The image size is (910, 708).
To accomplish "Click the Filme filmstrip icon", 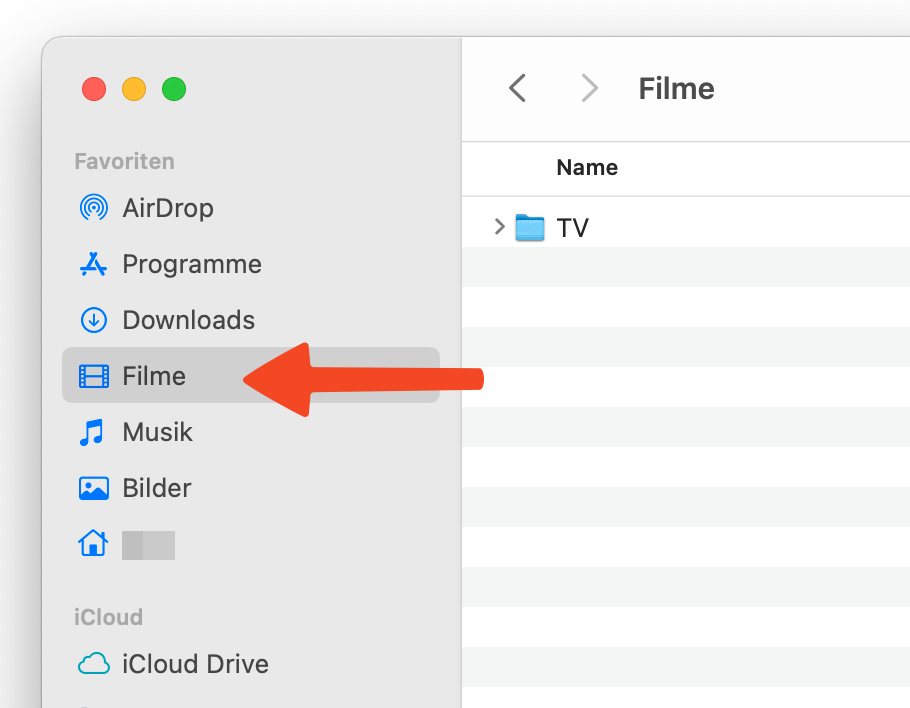I will coord(93,376).
